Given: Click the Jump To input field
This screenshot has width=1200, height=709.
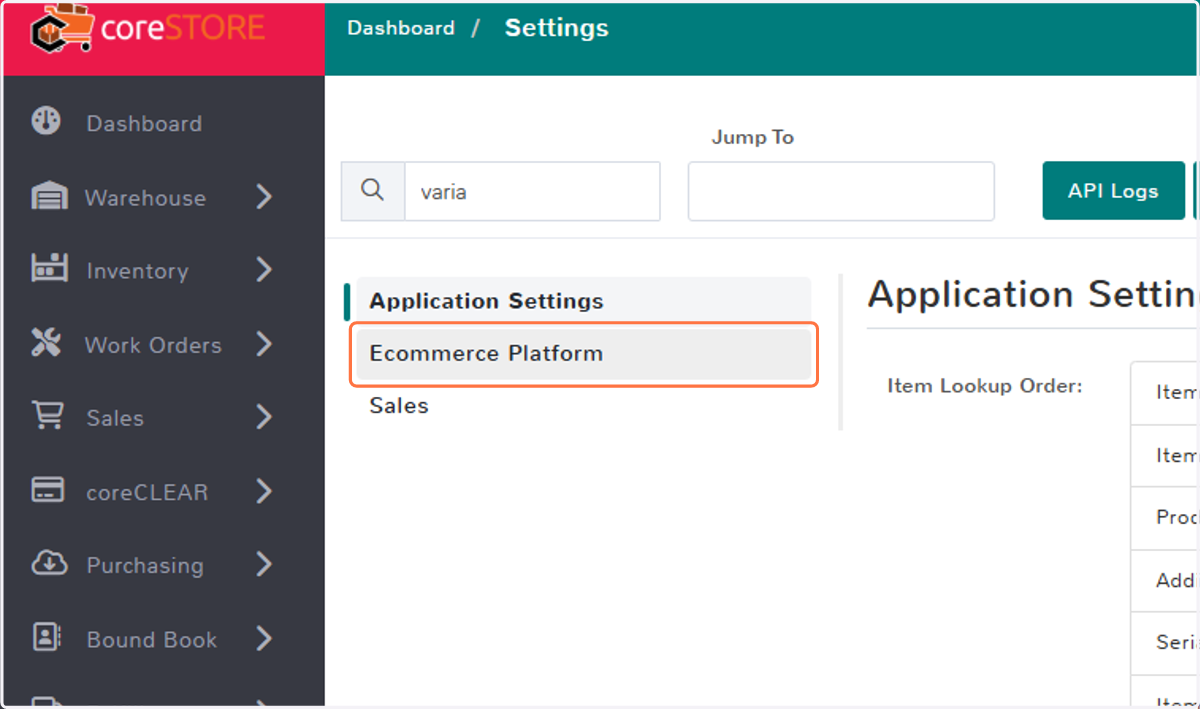Looking at the screenshot, I should click(841, 191).
